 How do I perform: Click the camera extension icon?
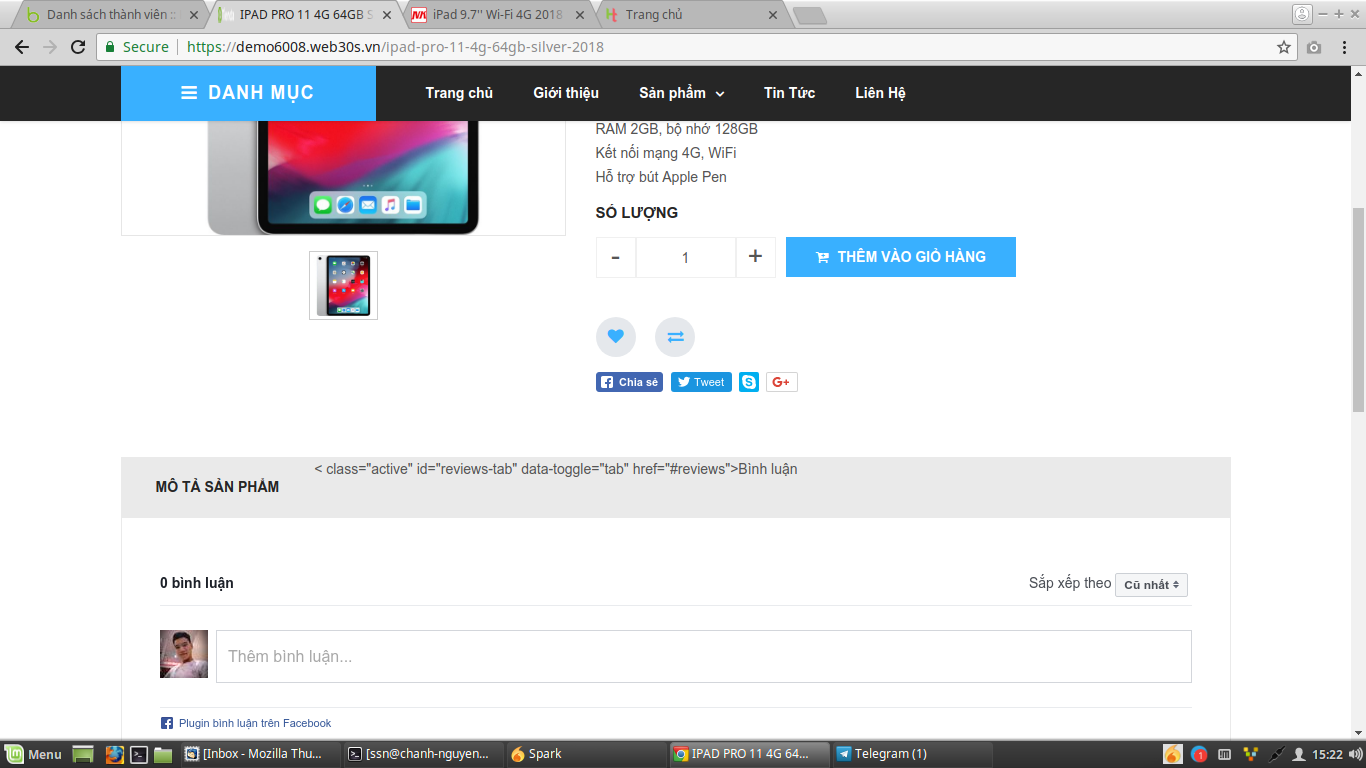tap(1314, 47)
